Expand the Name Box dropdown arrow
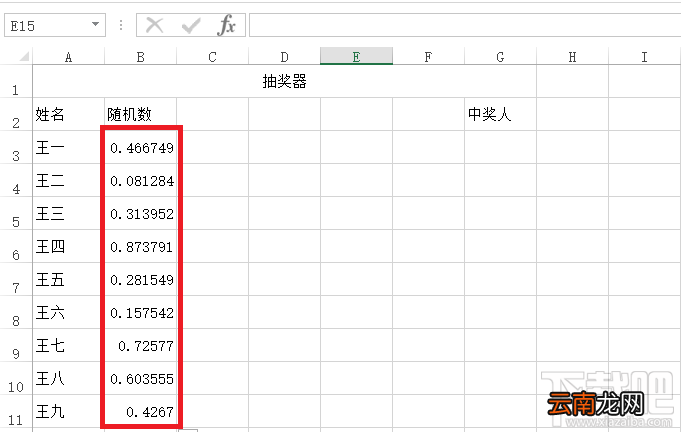This screenshot has width=681, height=432. point(96,24)
